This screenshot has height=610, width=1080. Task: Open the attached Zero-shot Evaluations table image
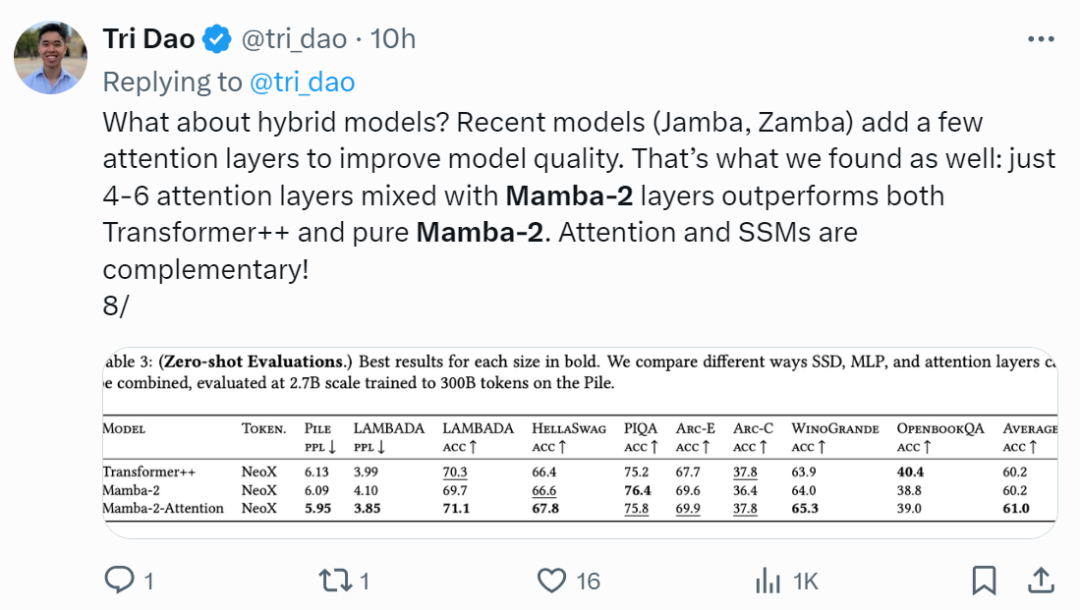(x=580, y=443)
